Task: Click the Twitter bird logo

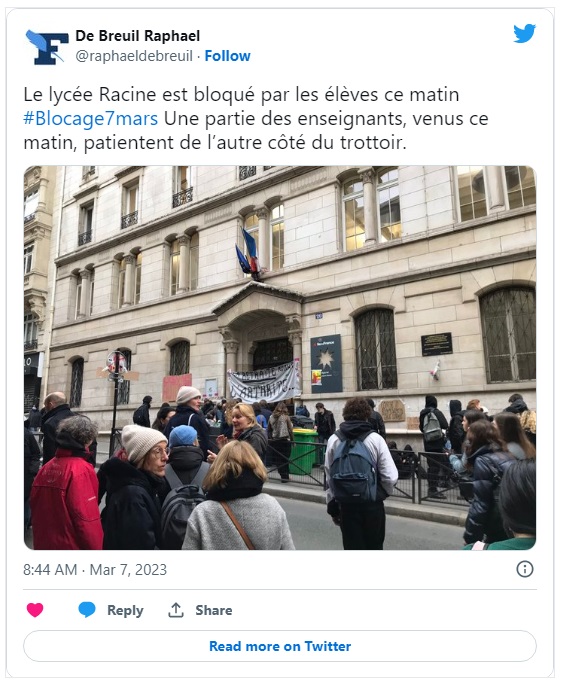Action: click(x=524, y=33)
